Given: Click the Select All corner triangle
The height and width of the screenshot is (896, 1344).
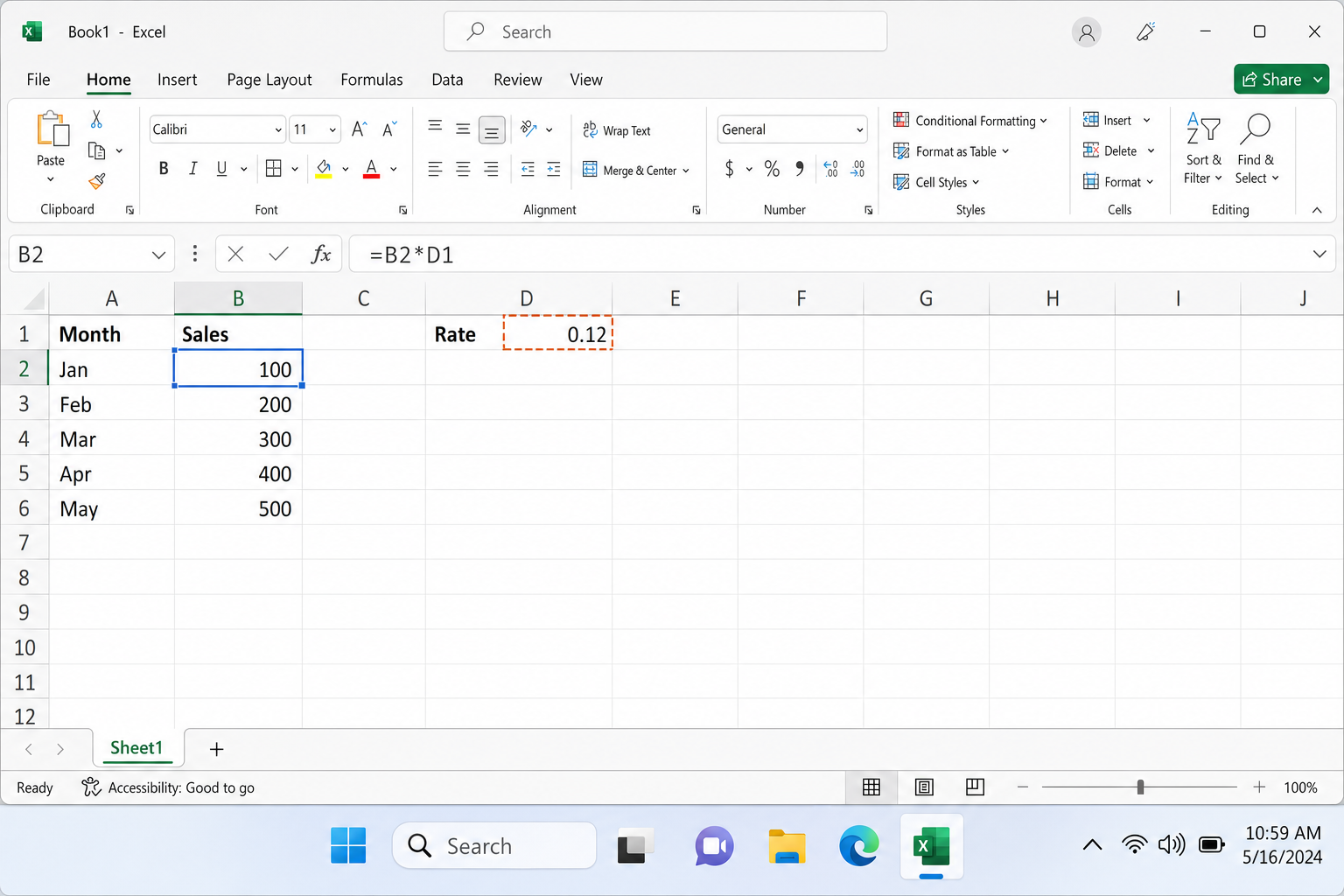Looking at the screenshot, I should (33, 299).
